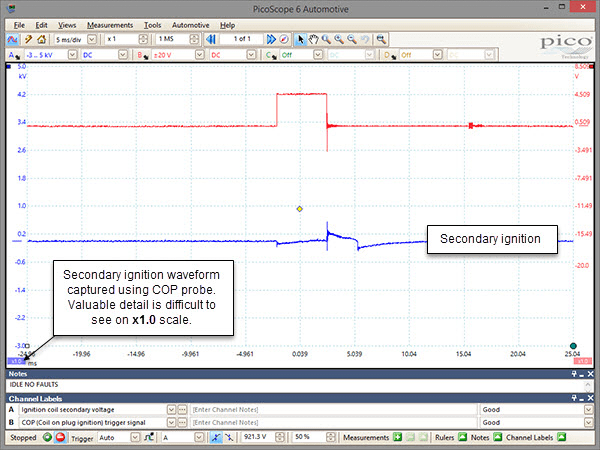The height and width of the screenshot is (450, 600).
Task: Select the arrow pointer tool
Action: pyautogui.click(x=300, y=39)
